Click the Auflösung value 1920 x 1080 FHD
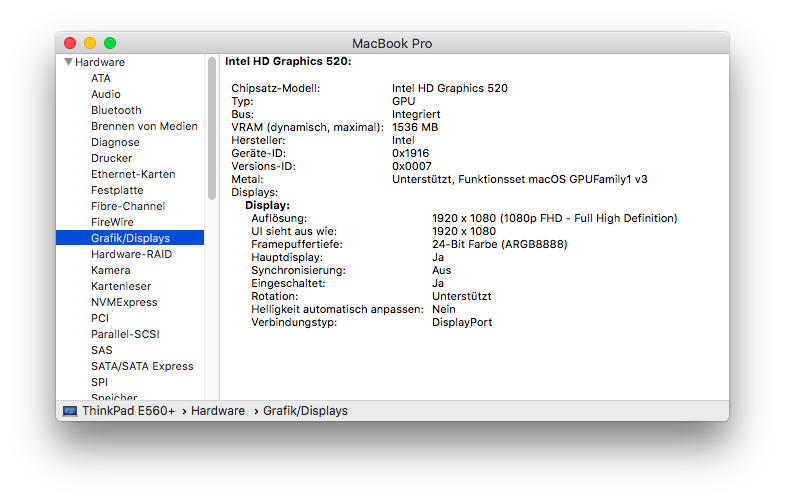The image size is (785, 501). (555, 219)
